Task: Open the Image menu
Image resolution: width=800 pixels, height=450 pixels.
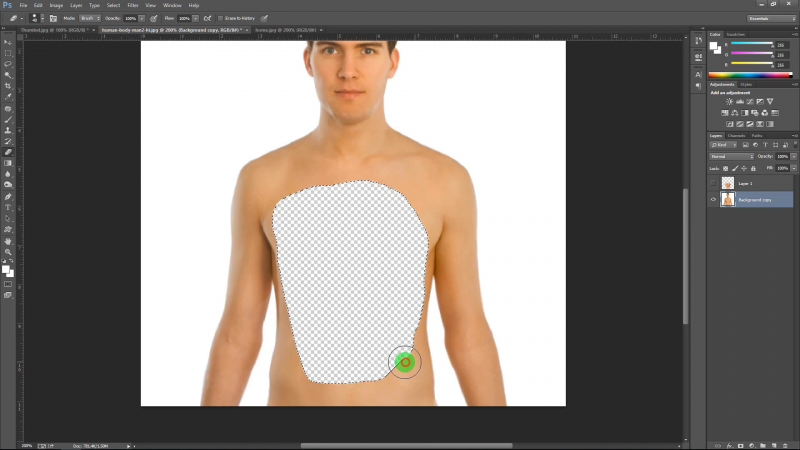Action: (x=56, y=5)
